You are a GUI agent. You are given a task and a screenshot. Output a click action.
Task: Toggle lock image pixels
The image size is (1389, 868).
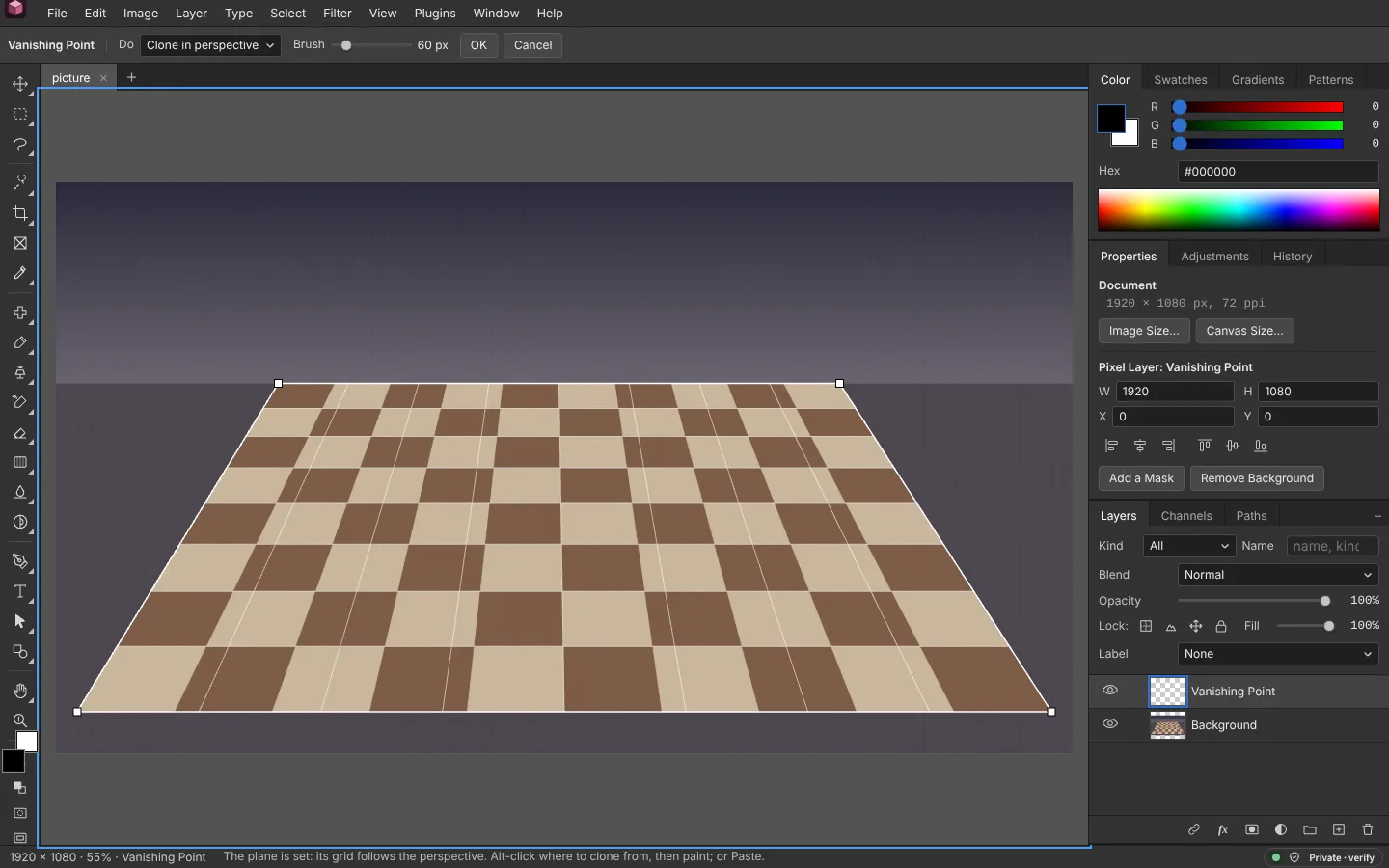[x=1171, y=626]
